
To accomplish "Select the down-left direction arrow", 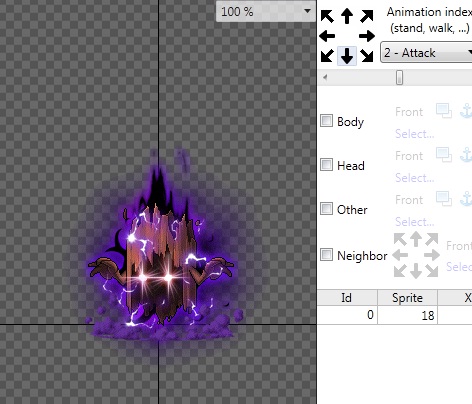I will (327, 56).
